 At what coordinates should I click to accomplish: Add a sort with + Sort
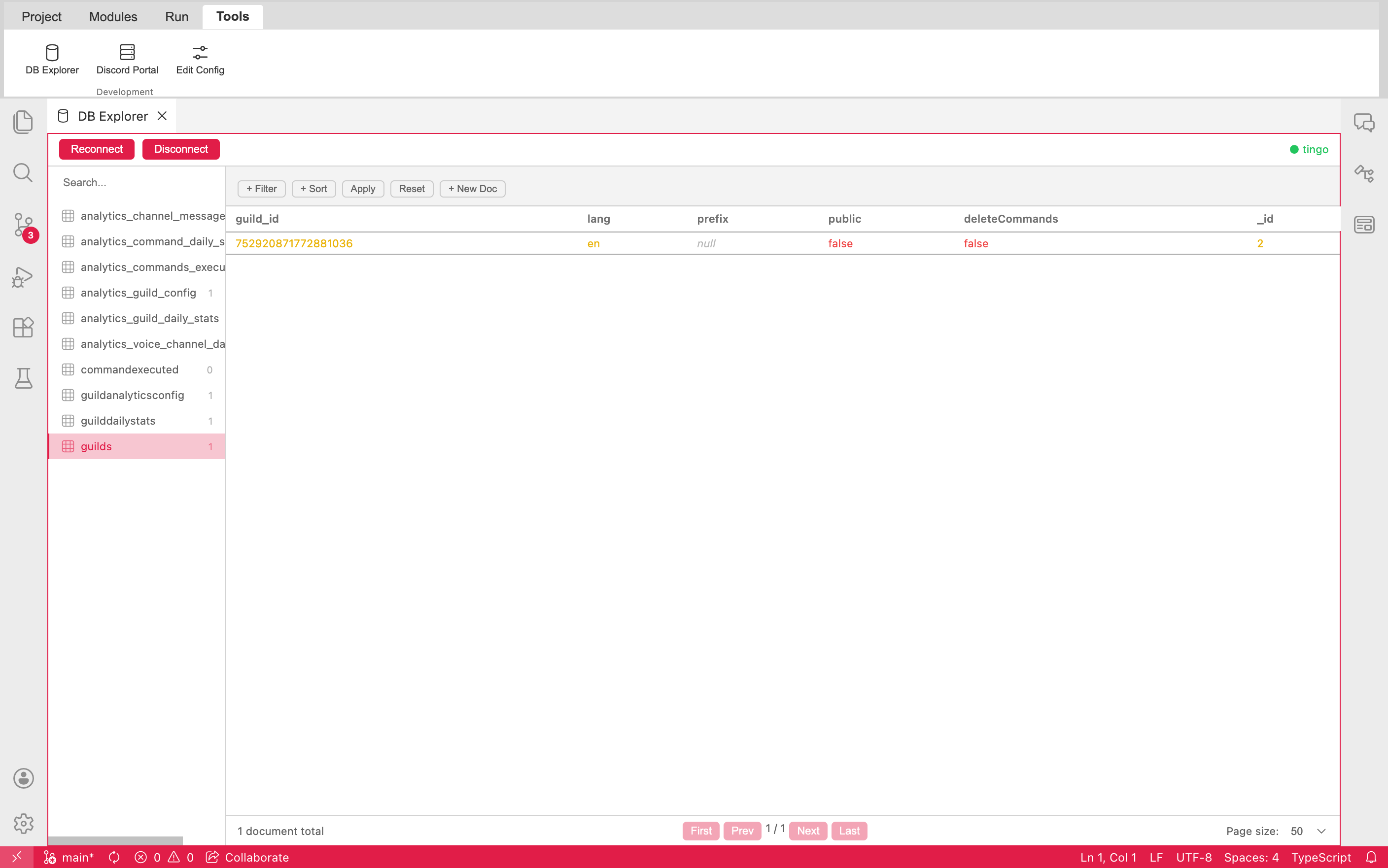(313, 188)
